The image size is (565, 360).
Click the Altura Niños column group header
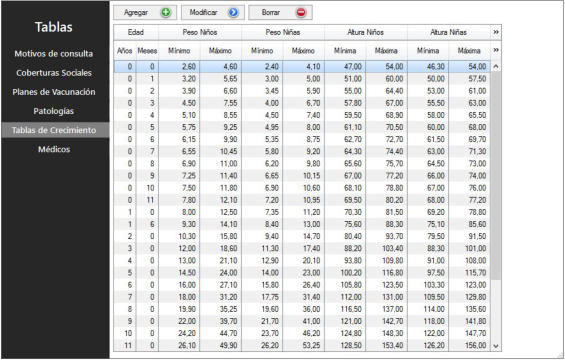pyautogui.click(x=366, y=32)
